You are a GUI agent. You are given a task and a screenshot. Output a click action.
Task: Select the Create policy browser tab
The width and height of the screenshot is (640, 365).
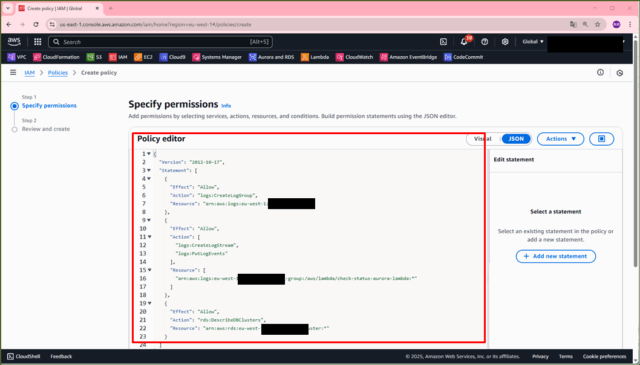click(59, 8)
